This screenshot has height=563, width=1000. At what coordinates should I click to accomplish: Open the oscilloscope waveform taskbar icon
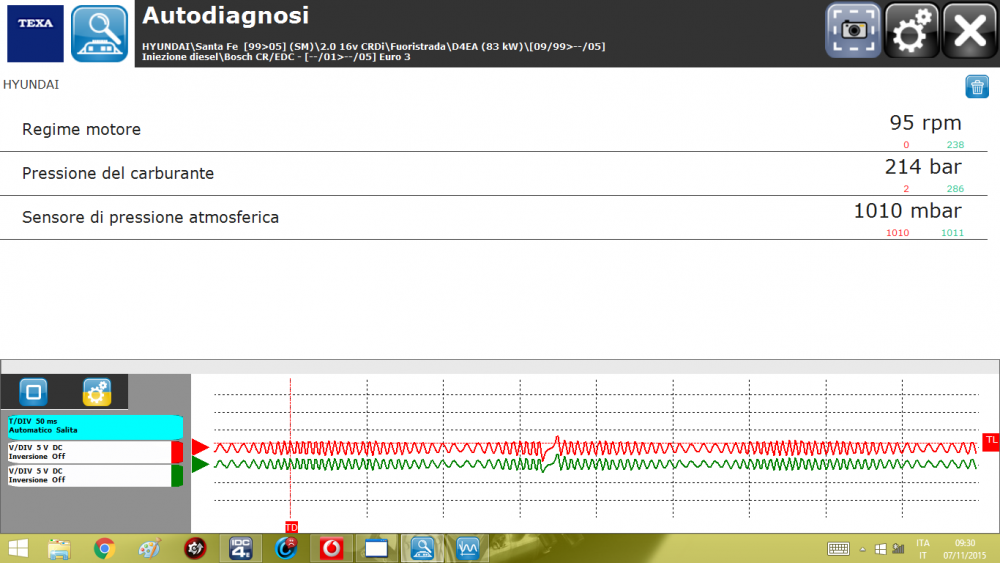[x=467, y=548]
